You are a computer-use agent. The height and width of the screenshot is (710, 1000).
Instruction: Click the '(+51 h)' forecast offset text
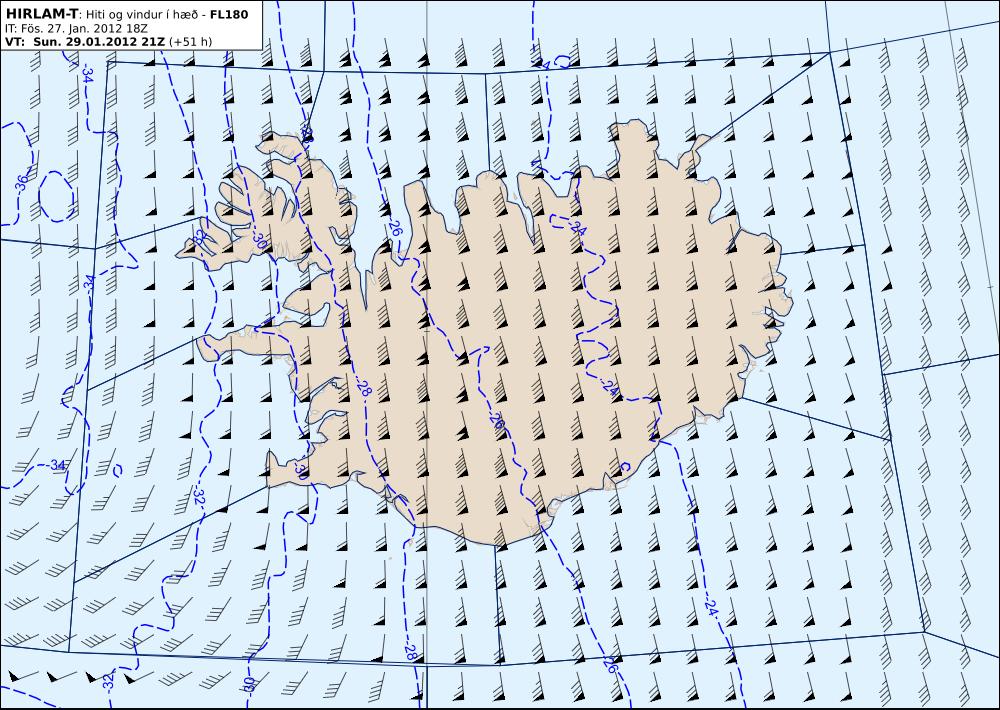pos(190,42)
